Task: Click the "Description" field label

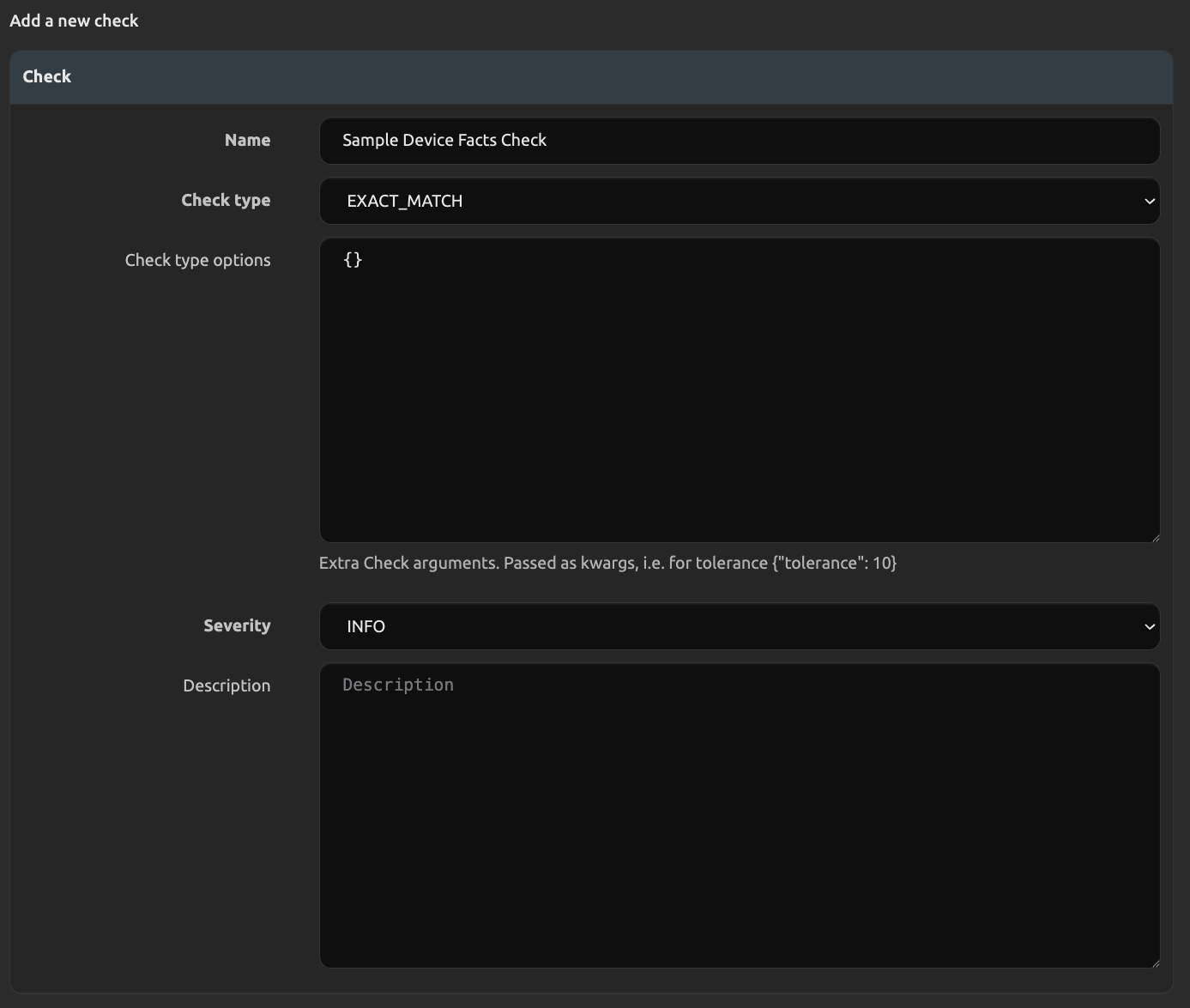Action: (x=227, y=686)
